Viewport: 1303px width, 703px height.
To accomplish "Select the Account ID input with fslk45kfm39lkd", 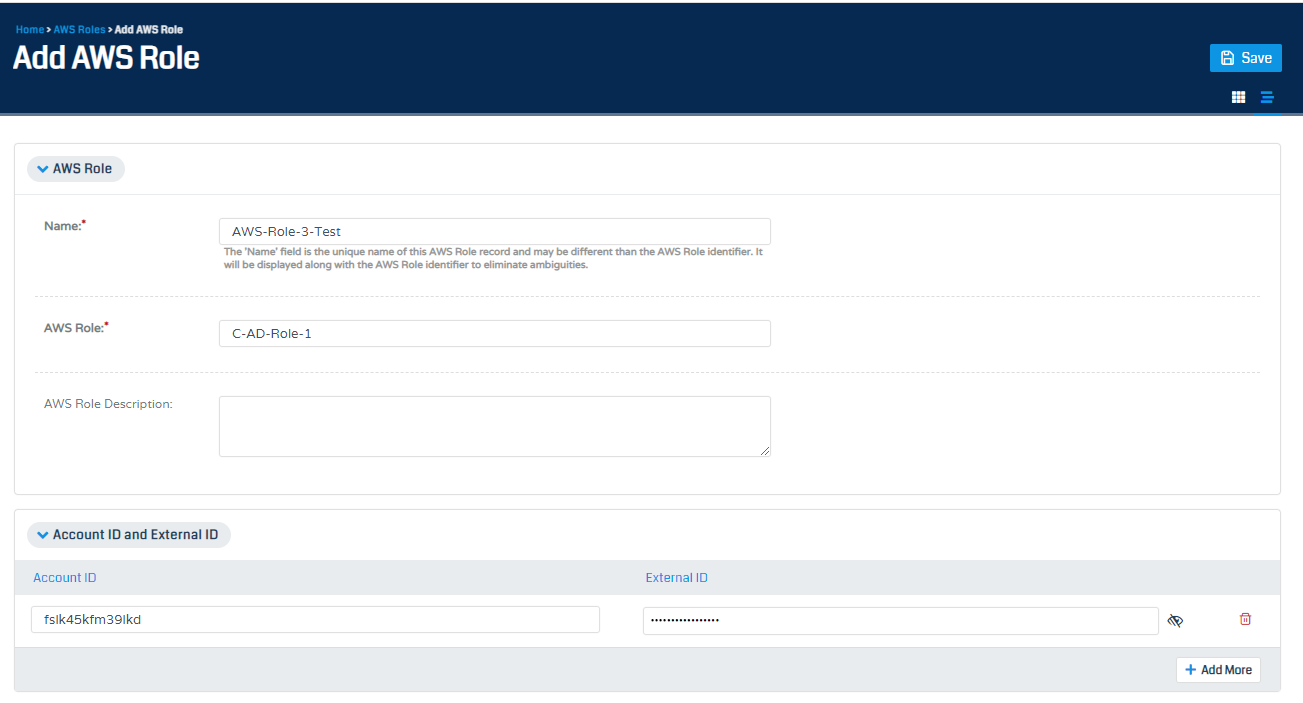I will click(315, 619).
